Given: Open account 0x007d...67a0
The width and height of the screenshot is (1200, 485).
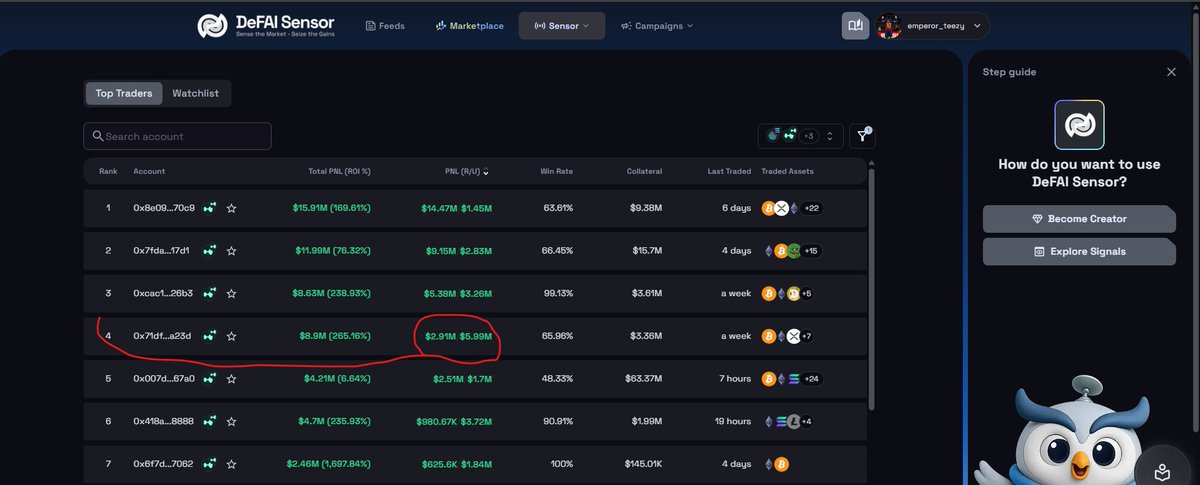Looking at the screenshot, I should point(164,379).
